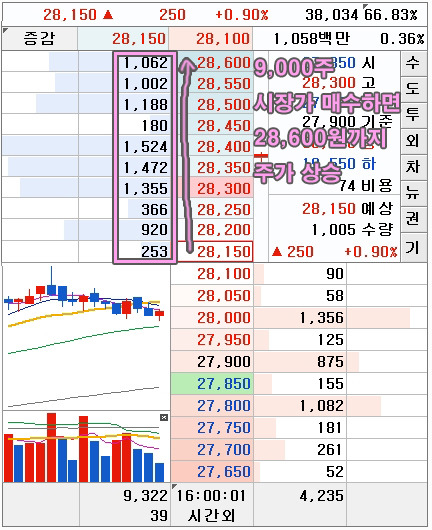Select the 도 side tab
Screen dimensions: 432x530
(412, 89)
